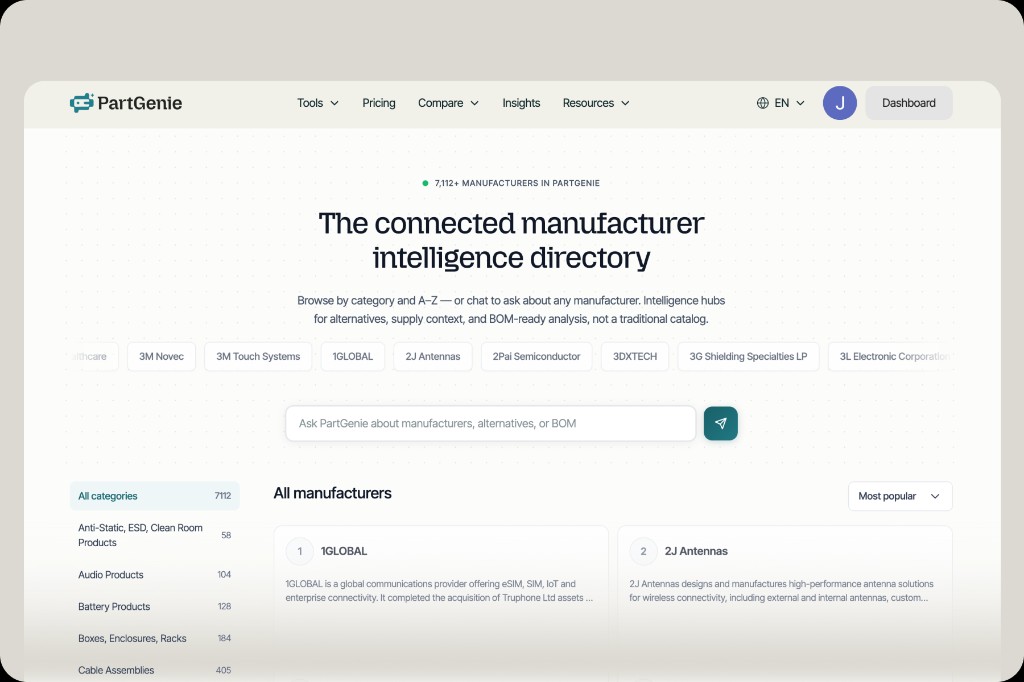Screen dimensions: 1024x682
Task: Select the 3L Electronic Corporation chip
Action: pos(891,356)
